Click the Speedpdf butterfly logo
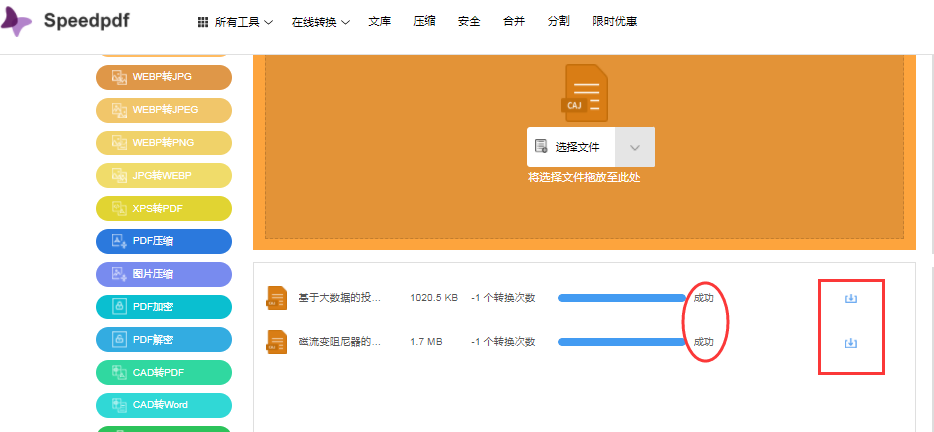 pos(15,22)
